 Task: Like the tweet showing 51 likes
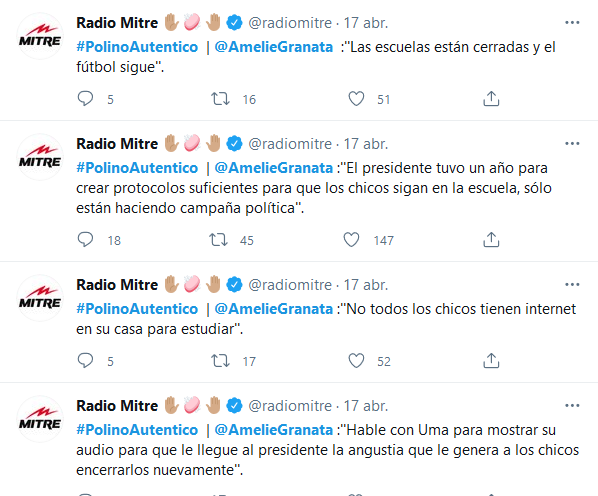[x=356, y=99]
